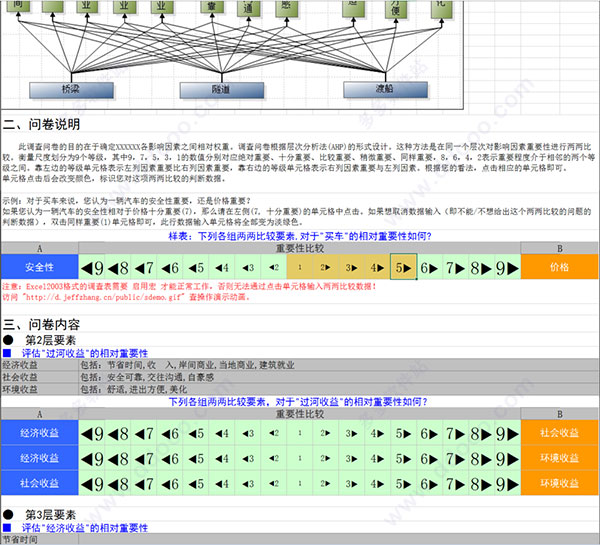Click the center 1 cell in 安全性 sample row
This screenshot has width=600, height=545.
[300, 268]
